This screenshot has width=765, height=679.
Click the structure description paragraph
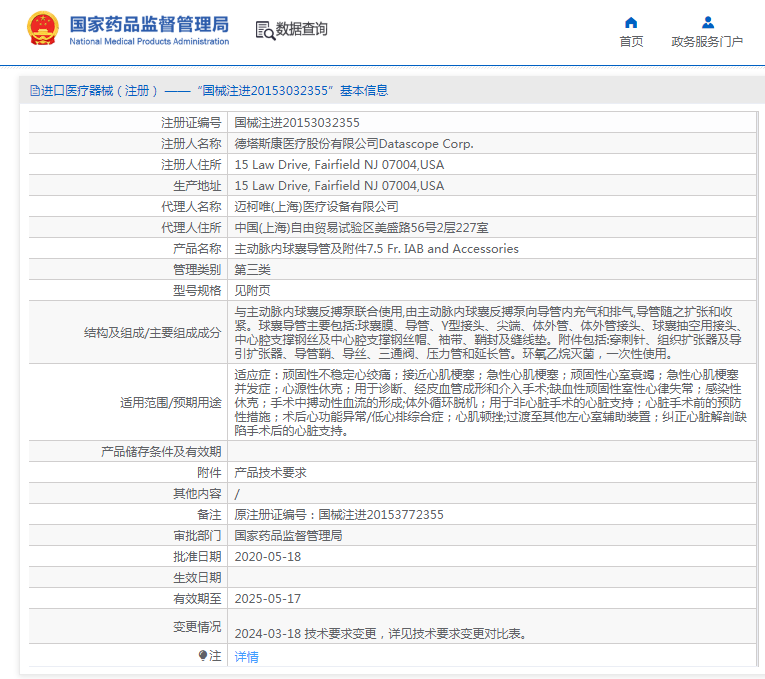[489, 332]
